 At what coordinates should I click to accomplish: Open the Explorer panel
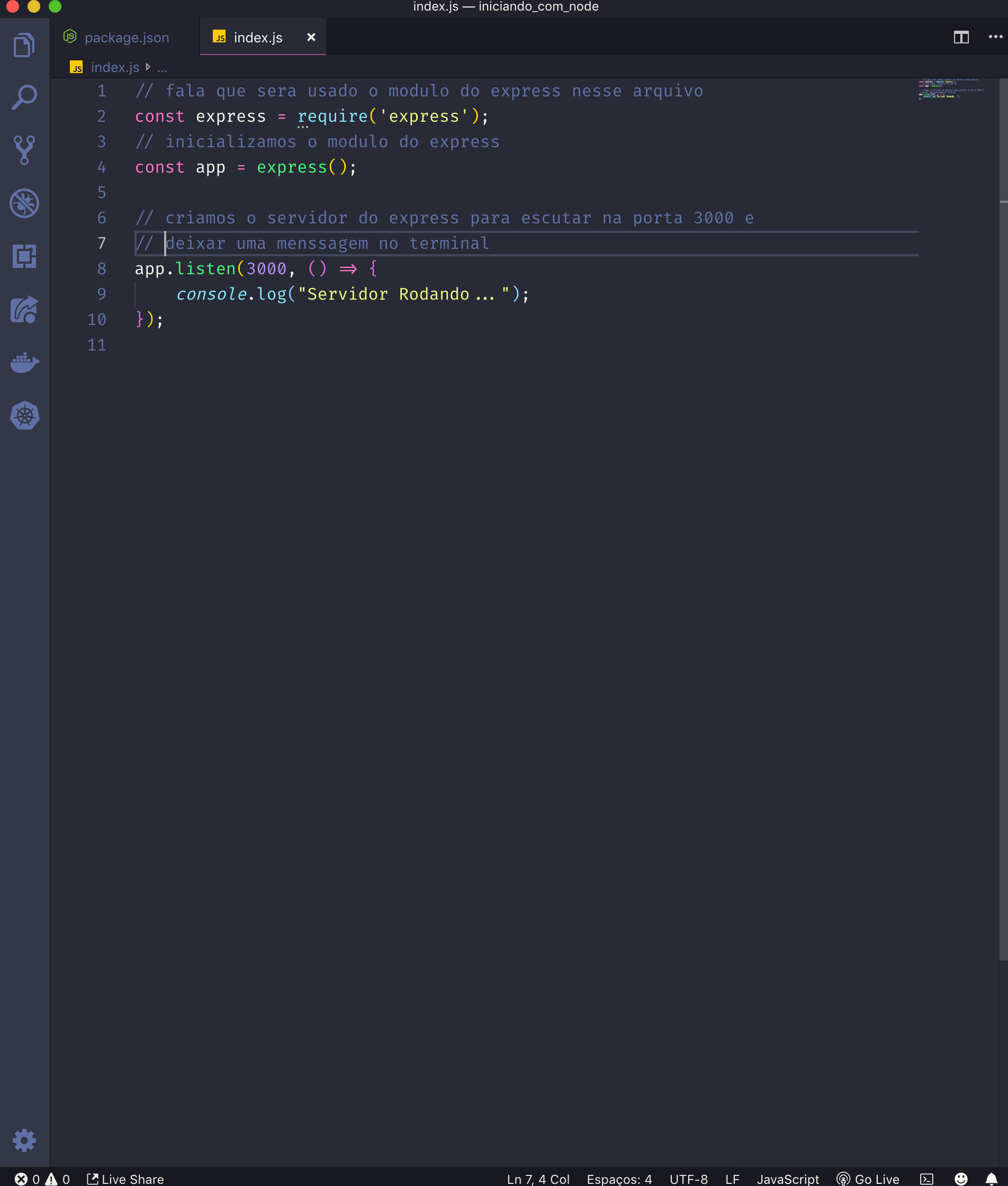[24, 44]
